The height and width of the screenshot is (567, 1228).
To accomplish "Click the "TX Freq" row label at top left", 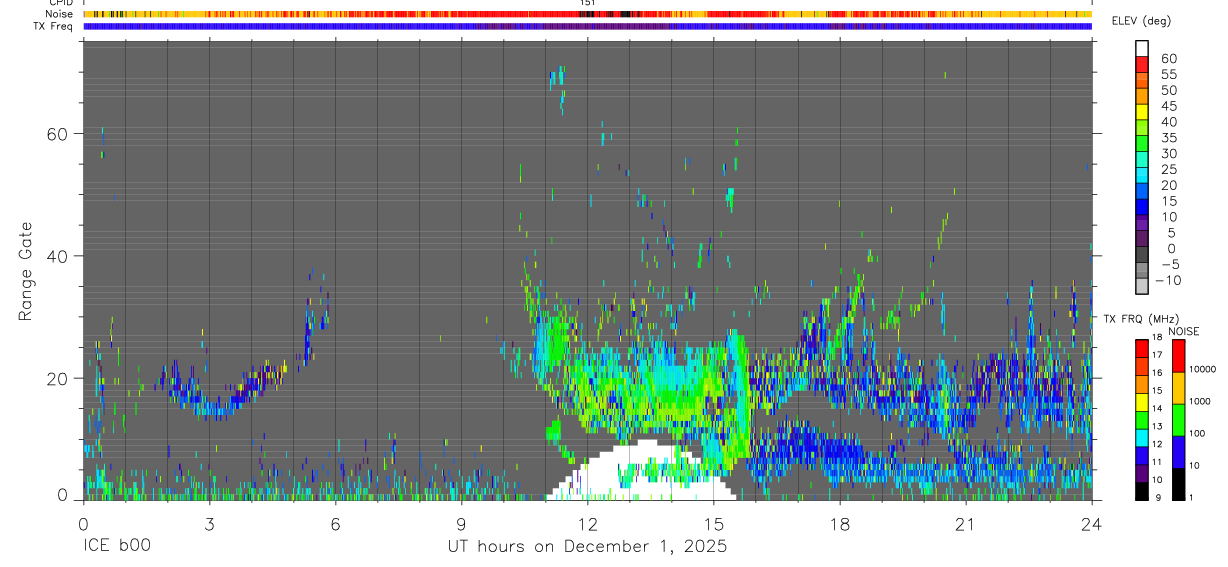I will pyautogui.click(x=54, y=26).
